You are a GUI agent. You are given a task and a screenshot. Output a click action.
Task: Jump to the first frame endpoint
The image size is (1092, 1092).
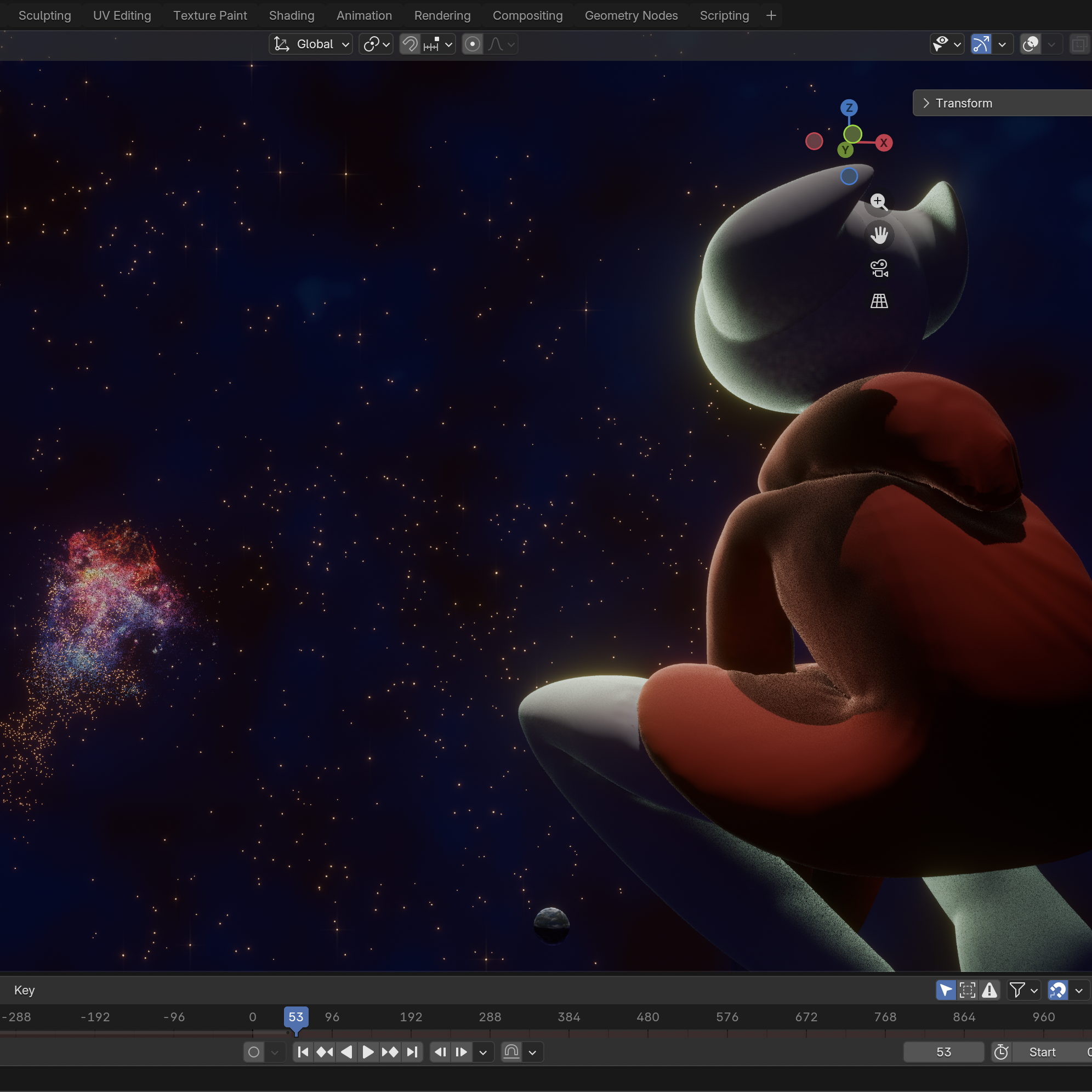click(303, 1052)
